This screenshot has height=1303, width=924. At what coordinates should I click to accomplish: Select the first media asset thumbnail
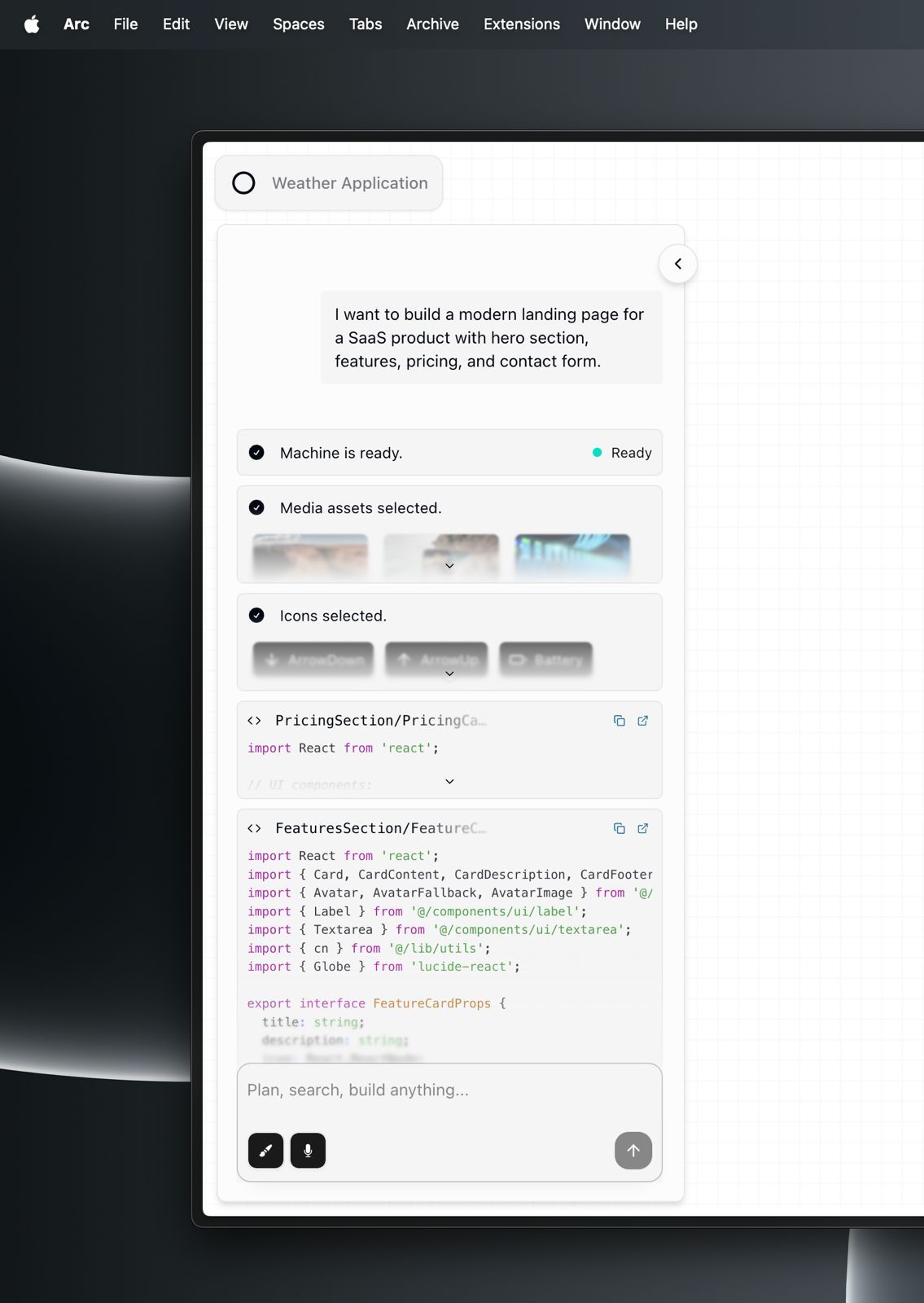310,555
